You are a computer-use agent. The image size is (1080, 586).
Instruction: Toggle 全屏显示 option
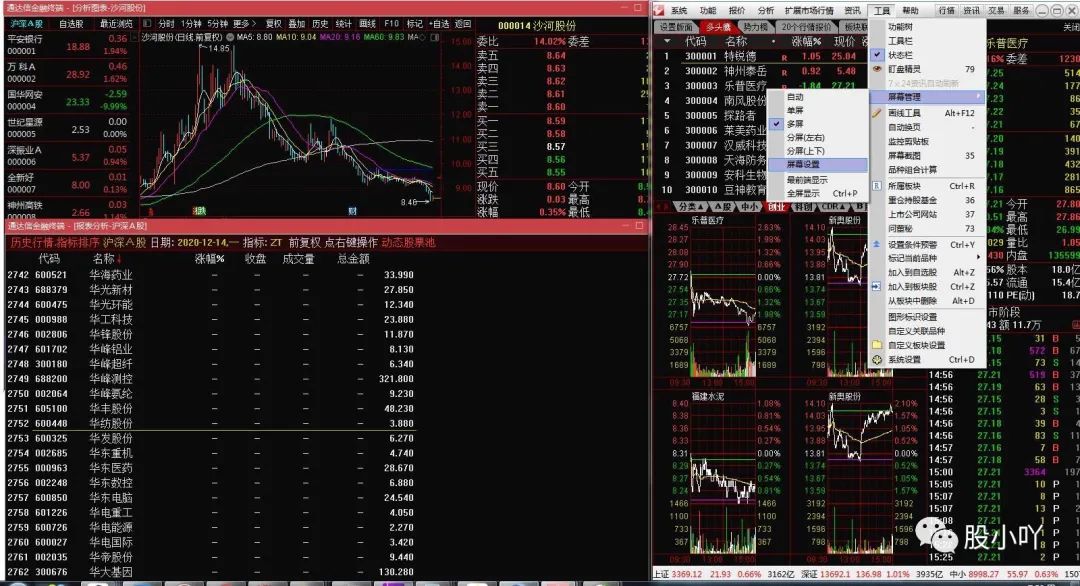[816, 193]
